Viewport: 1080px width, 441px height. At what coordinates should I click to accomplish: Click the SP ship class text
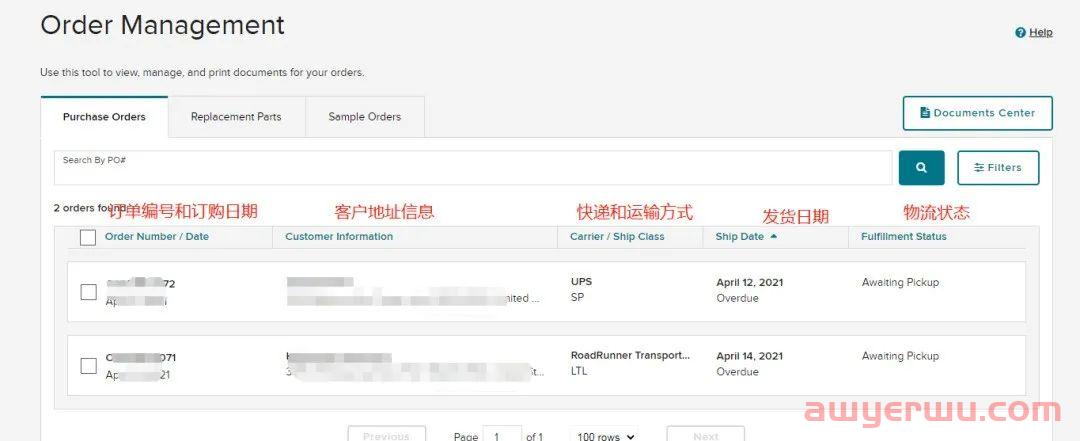click(x=577, y=298)
